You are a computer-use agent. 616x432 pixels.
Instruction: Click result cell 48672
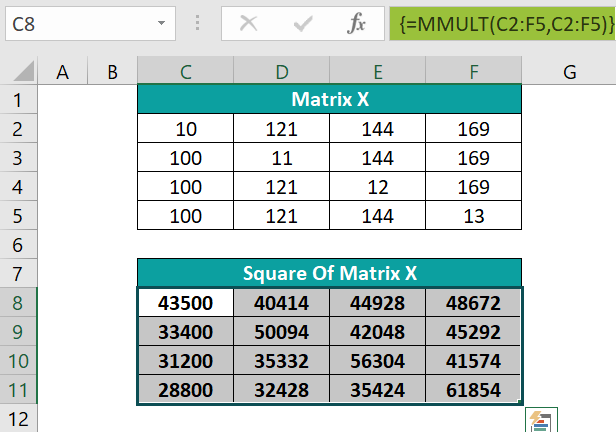pyautogui.click(x=473, y=303)
